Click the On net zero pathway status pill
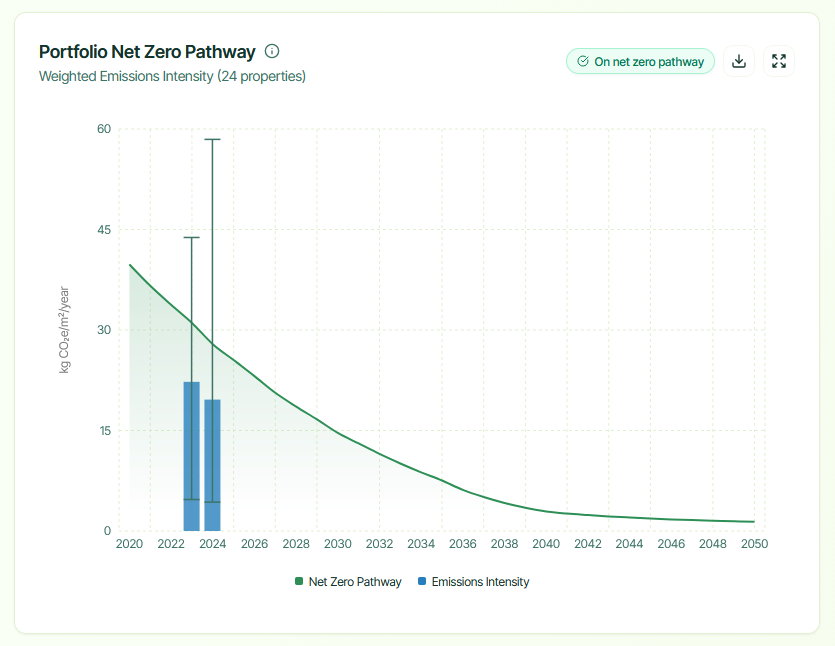Screen dimensions: 835x646 [x=640, y=61]
